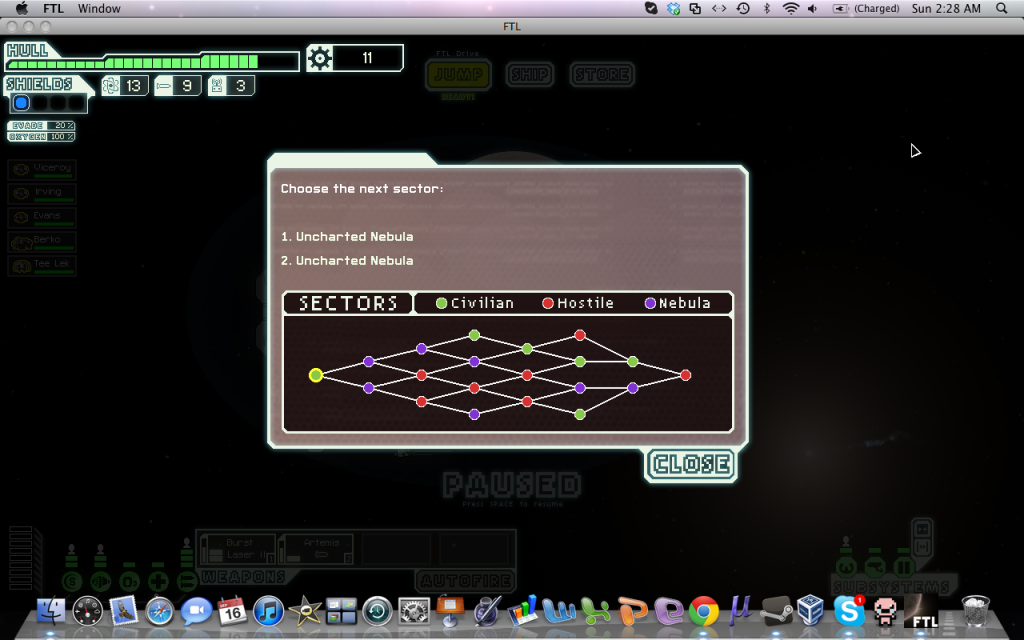Click the FTL icon in the Dock
The width and height of the screenshot is (1024, 640).
point(921,612)
